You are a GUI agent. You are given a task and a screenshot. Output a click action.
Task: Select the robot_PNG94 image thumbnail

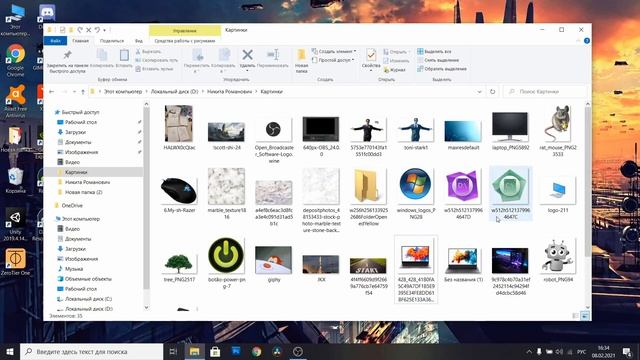[x=558, y=261]
